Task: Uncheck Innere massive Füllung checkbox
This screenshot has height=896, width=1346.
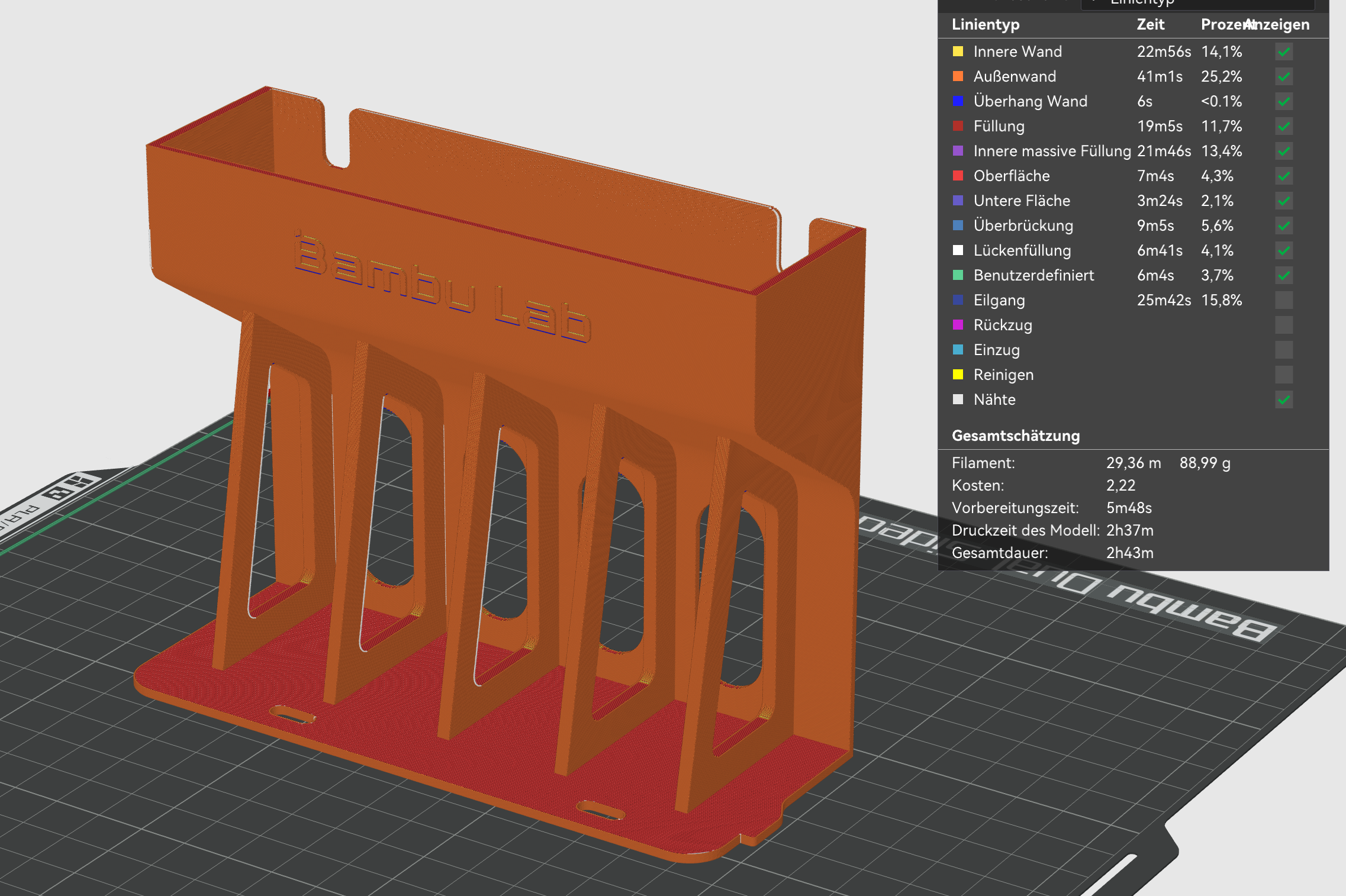Action: 1283,152
